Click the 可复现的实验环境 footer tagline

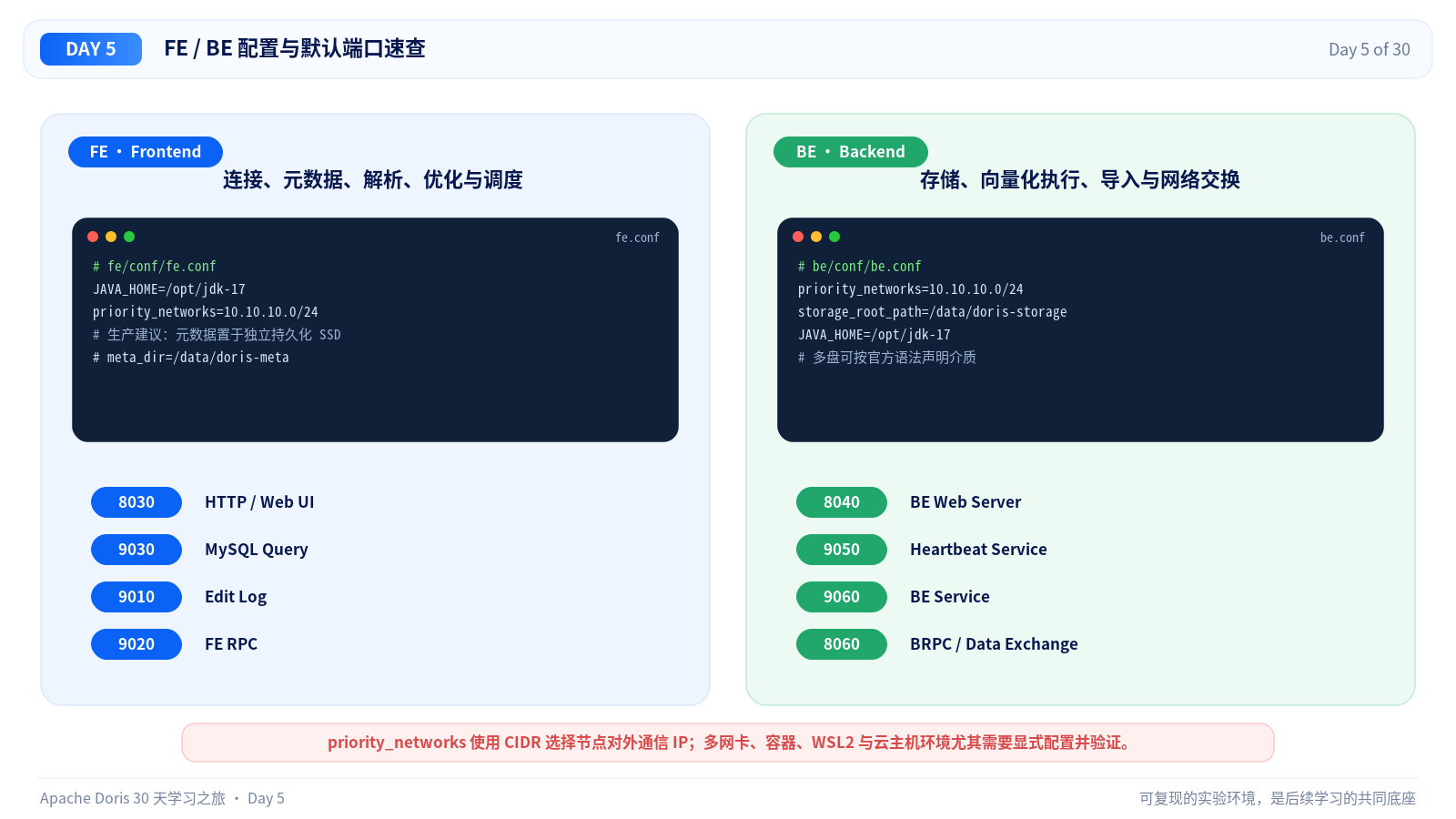coord(1278,798)
